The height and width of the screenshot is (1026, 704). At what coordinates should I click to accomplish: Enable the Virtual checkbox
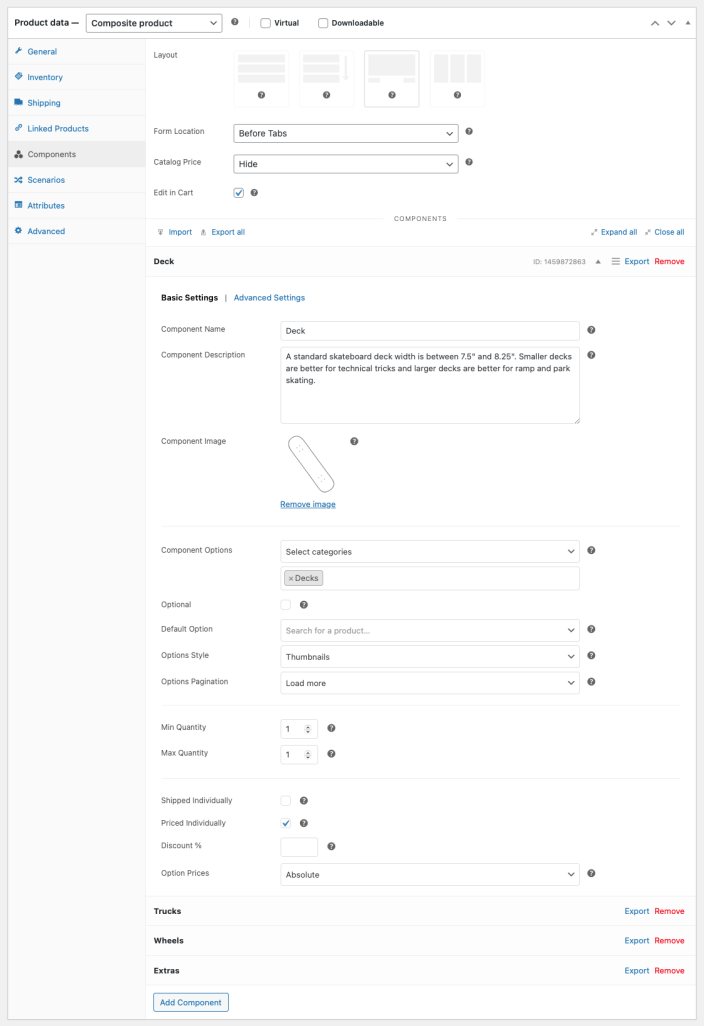[265, 23]
